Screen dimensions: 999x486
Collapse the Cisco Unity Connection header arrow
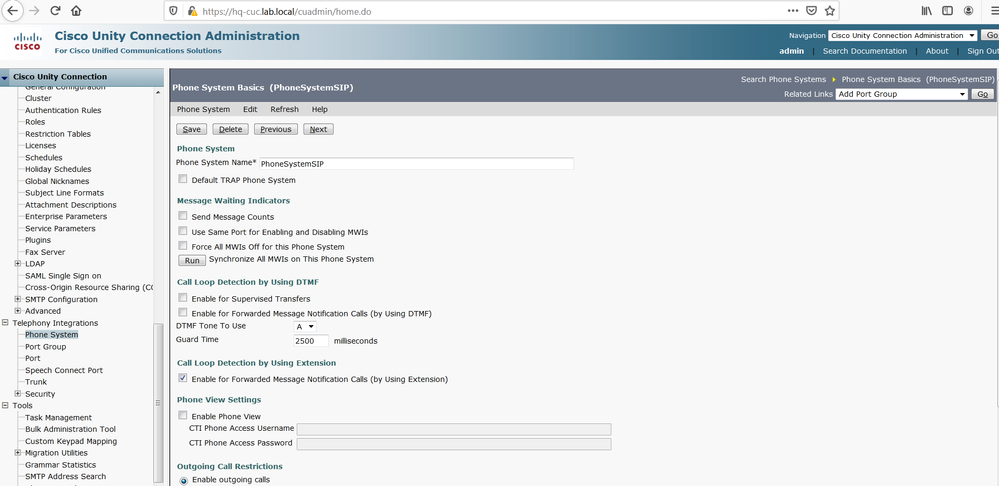tap(5, 78)
